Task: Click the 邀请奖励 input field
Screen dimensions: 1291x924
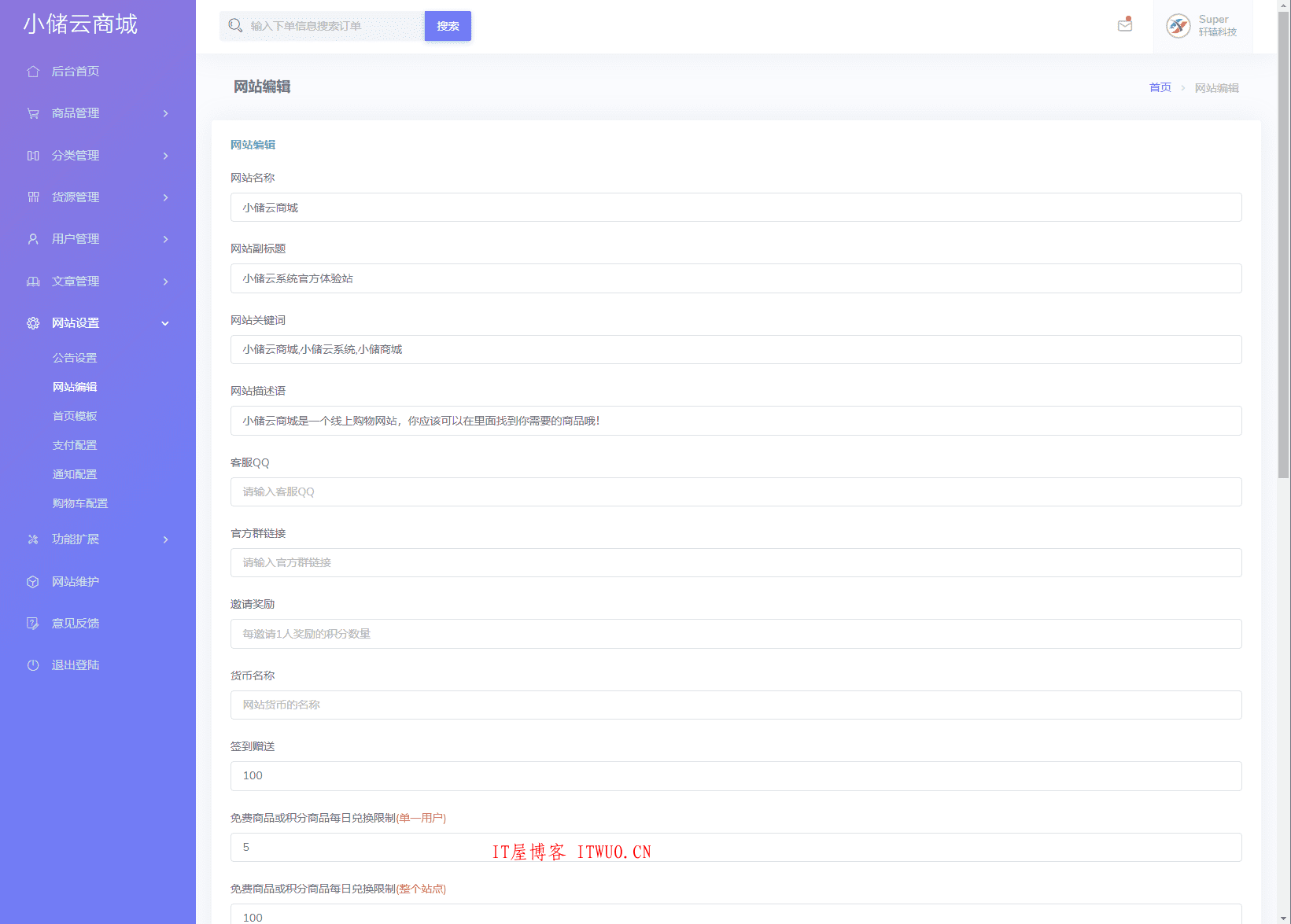Action: pyautogui.click(x=736, y=634)
